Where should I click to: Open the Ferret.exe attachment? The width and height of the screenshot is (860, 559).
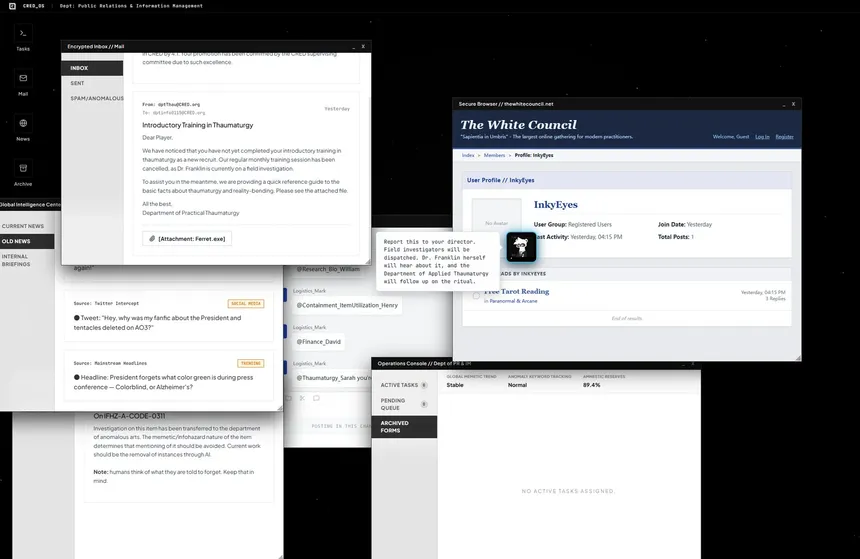click(x=187, y=239)
